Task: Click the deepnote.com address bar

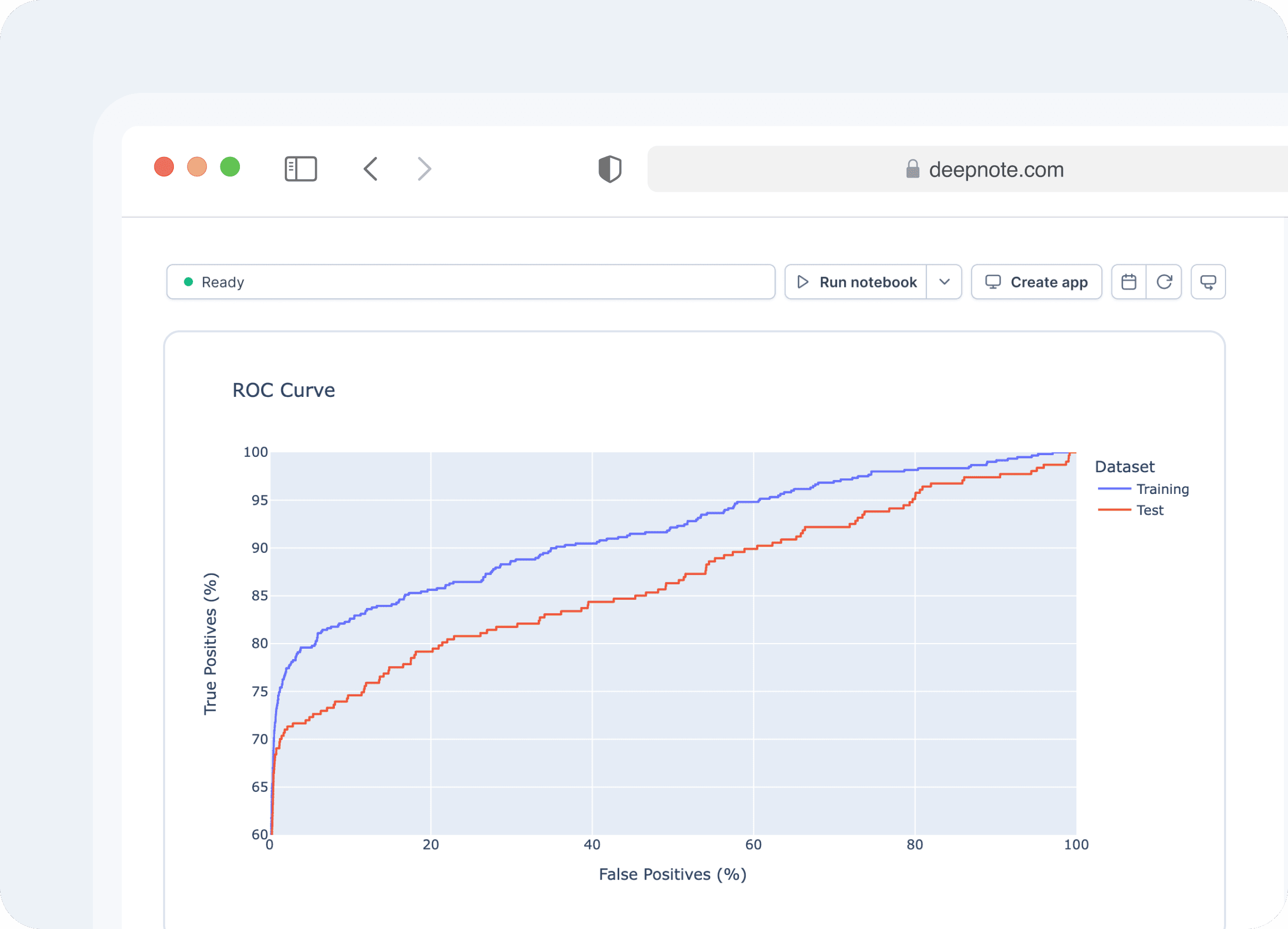Action: tap(995, 169)
